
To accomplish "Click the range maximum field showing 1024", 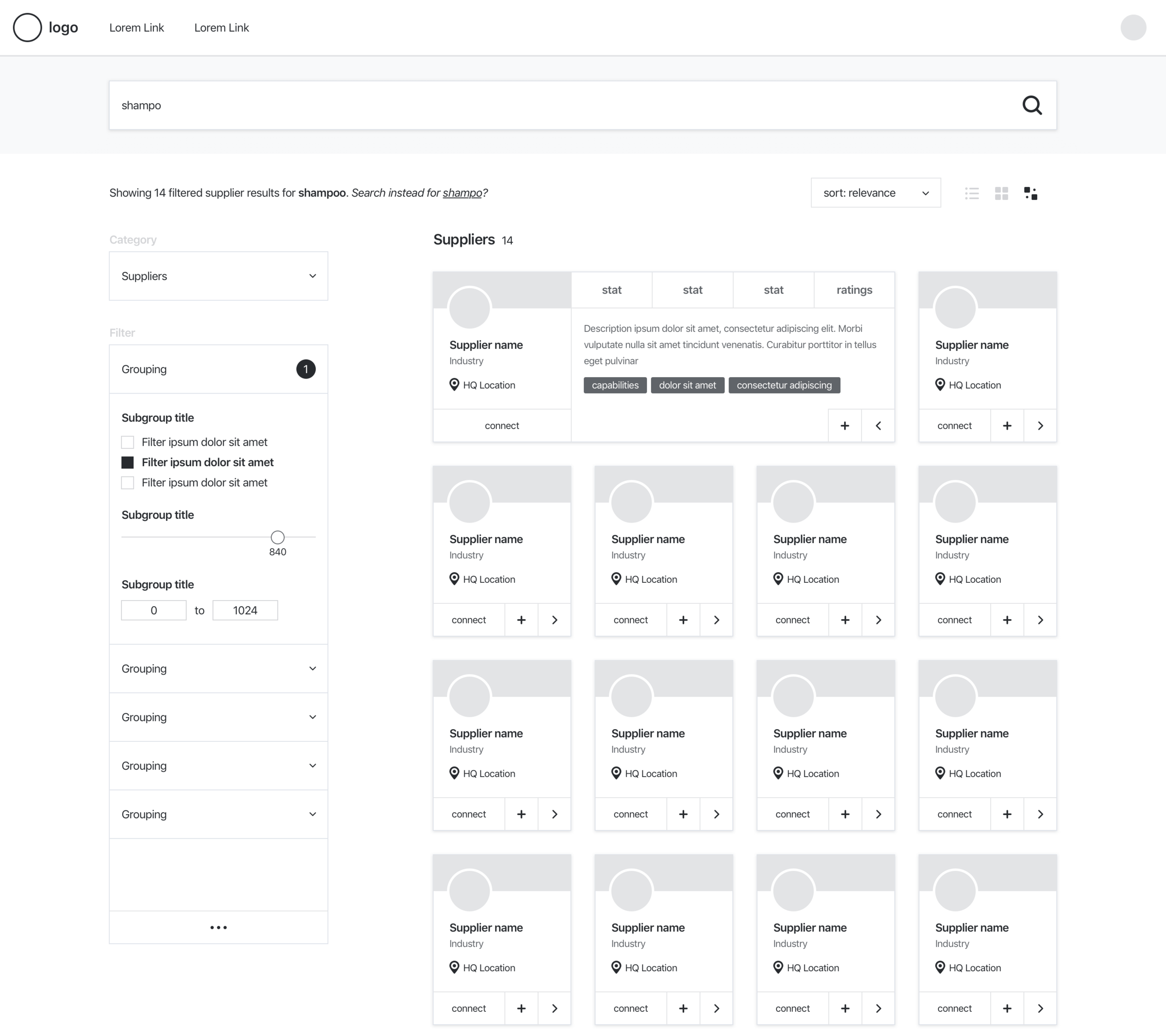I will [245, 610].
